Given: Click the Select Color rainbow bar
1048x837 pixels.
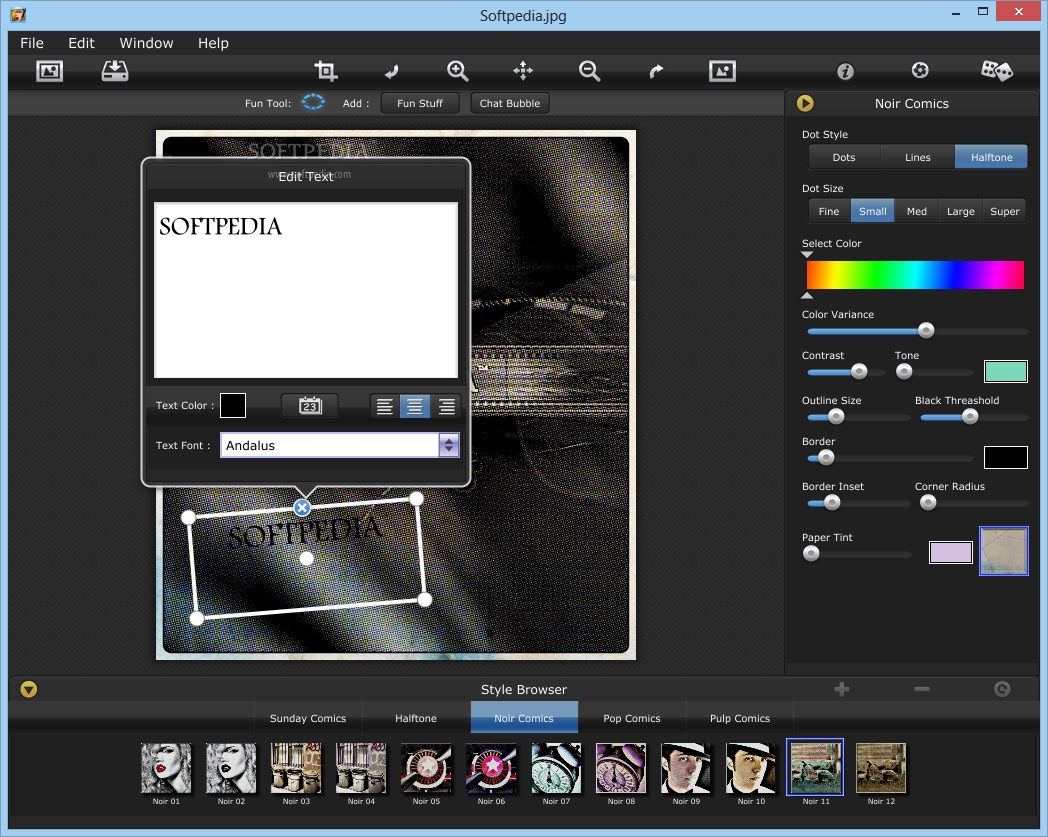Looking at the screenshot, I should (x=915, y=275).
